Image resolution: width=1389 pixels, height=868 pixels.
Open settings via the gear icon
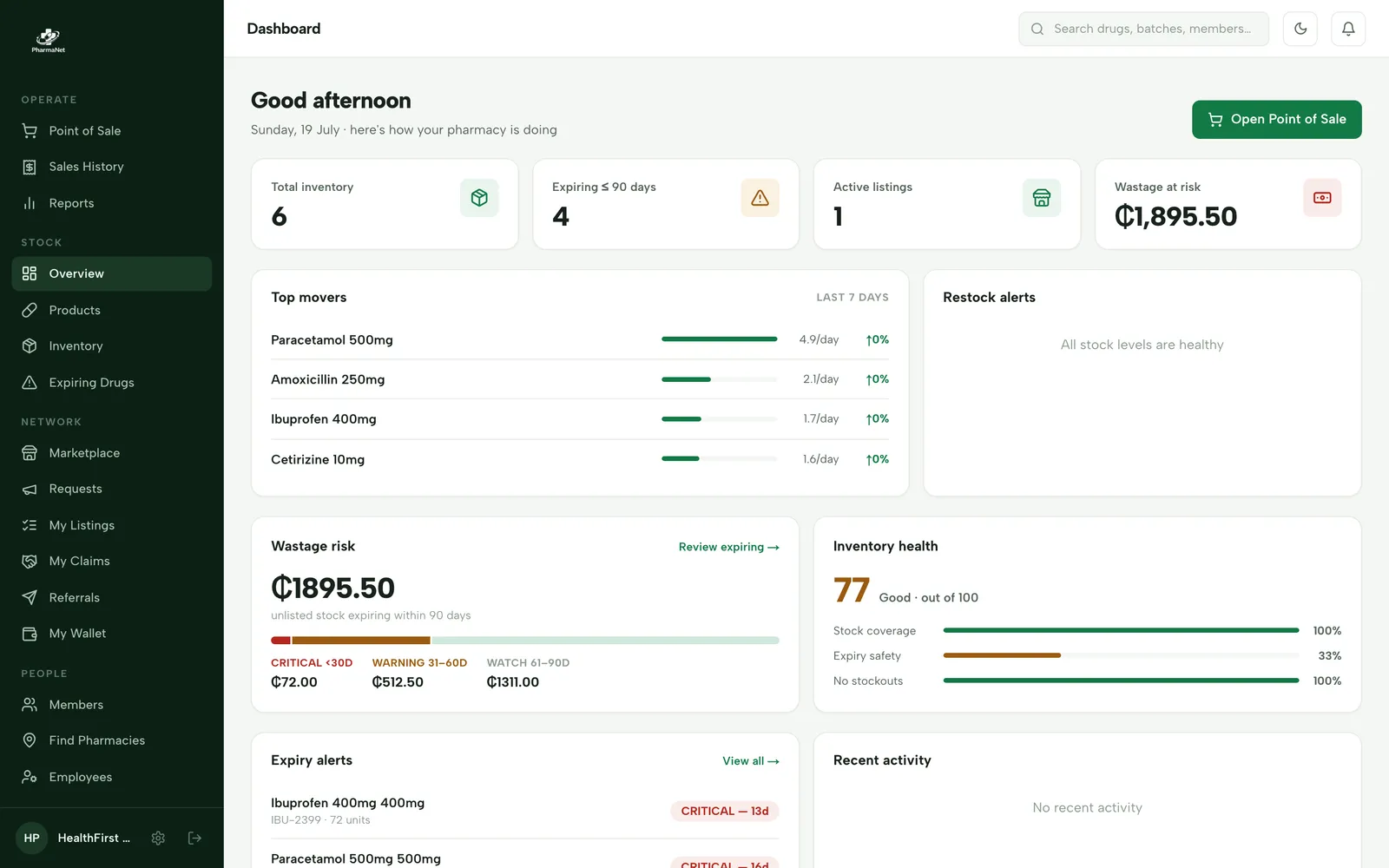tap(158, 838)
